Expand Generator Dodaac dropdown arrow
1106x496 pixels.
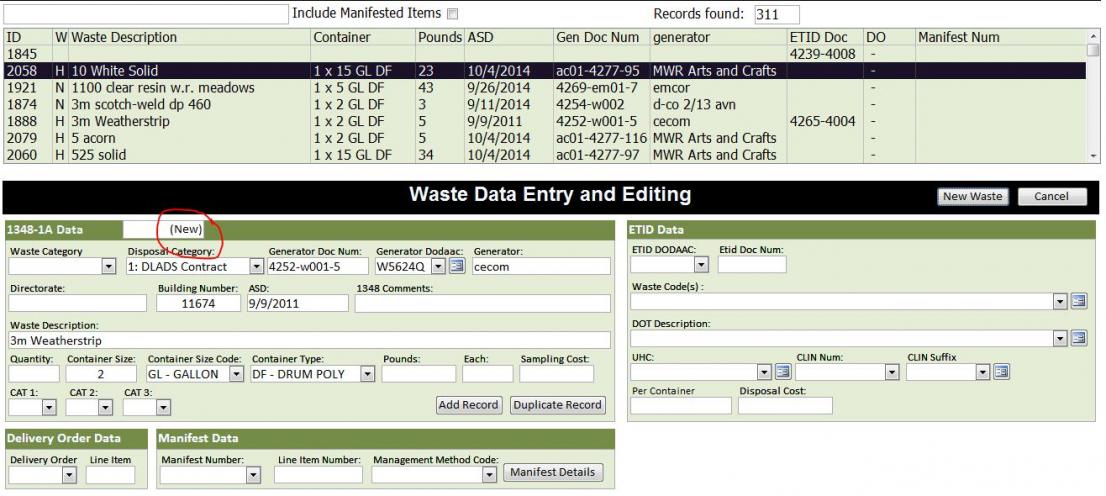438,266
